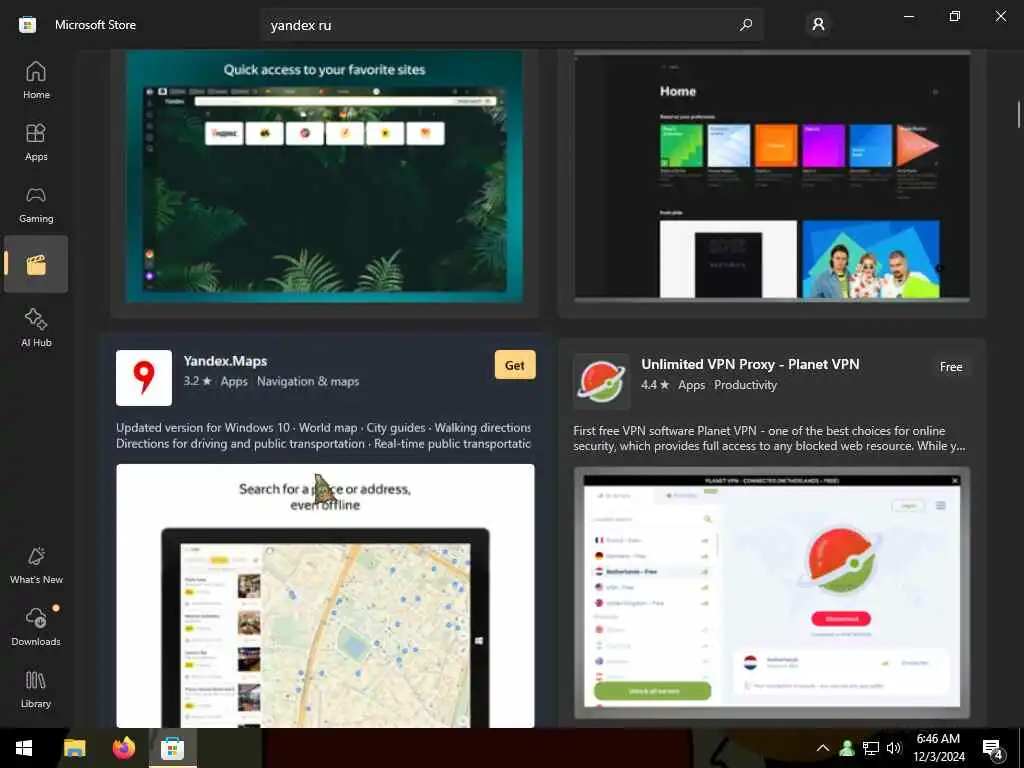The width and height of the screenshot is (1024, 768).
Task: Click the search magnifier icon
Action: pyautogui.click(x=745, y=25)
